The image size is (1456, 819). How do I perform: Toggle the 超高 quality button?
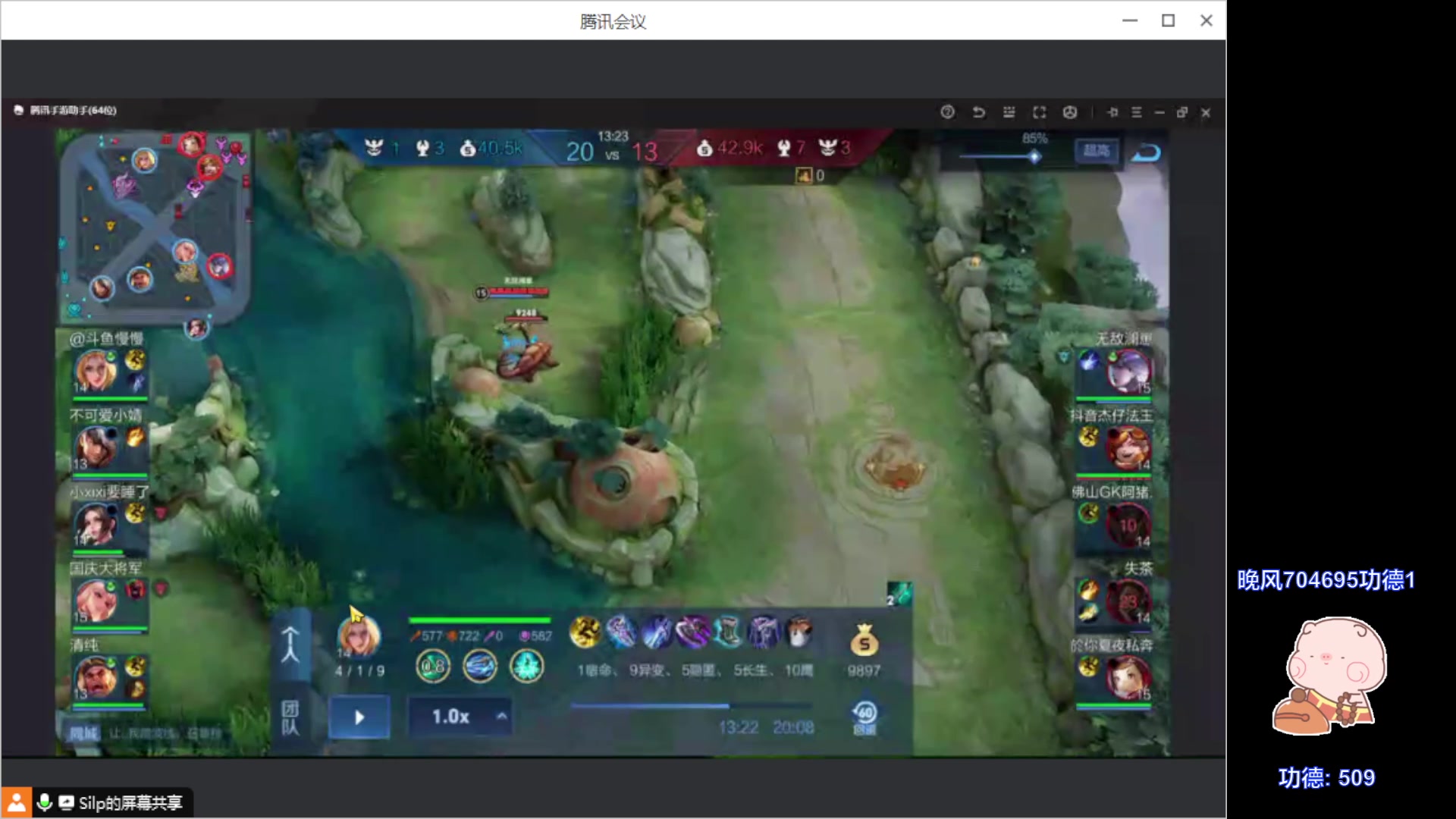click(x=1096, y=151)
